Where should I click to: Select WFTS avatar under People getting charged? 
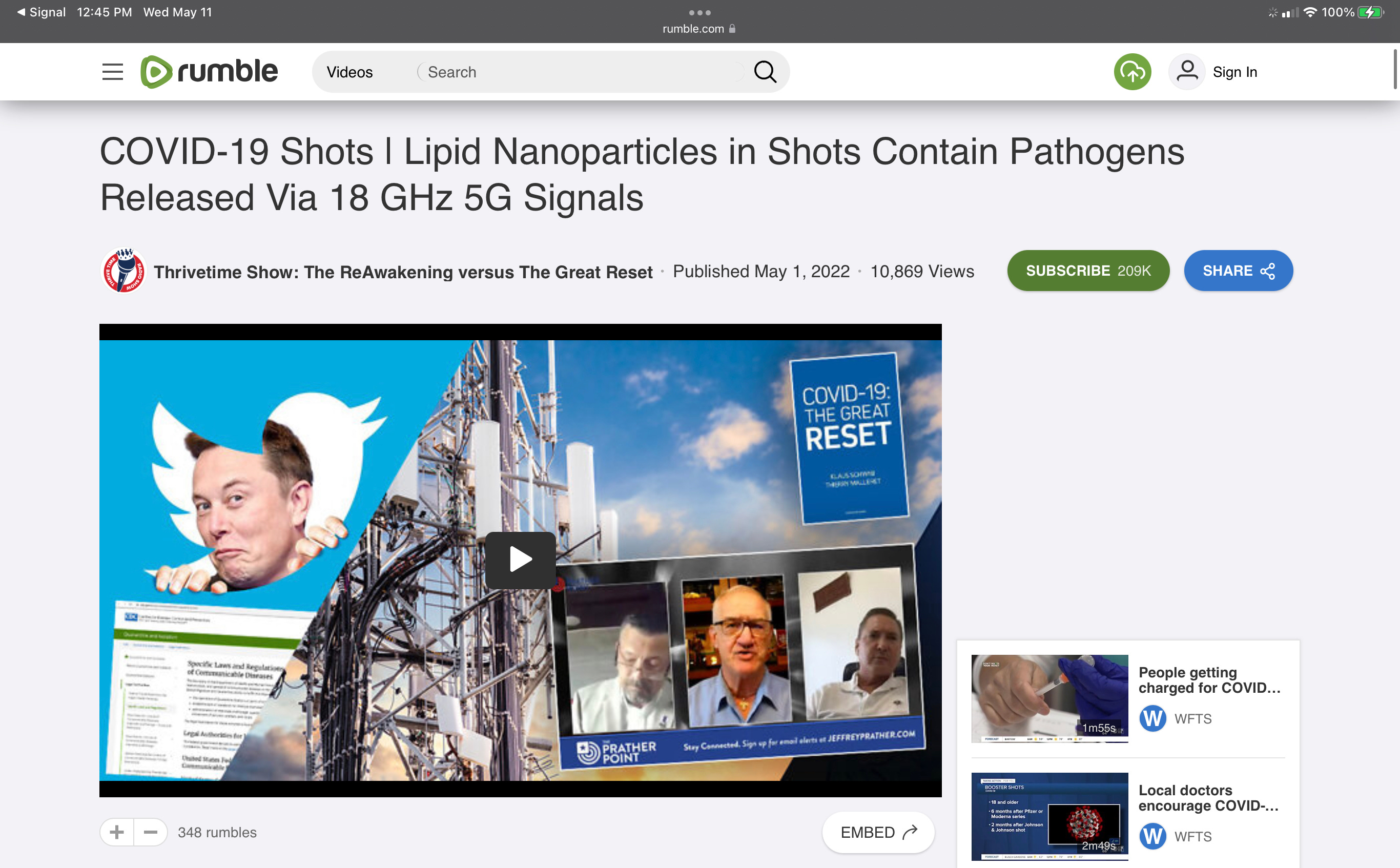click(x=1152, y=718)
